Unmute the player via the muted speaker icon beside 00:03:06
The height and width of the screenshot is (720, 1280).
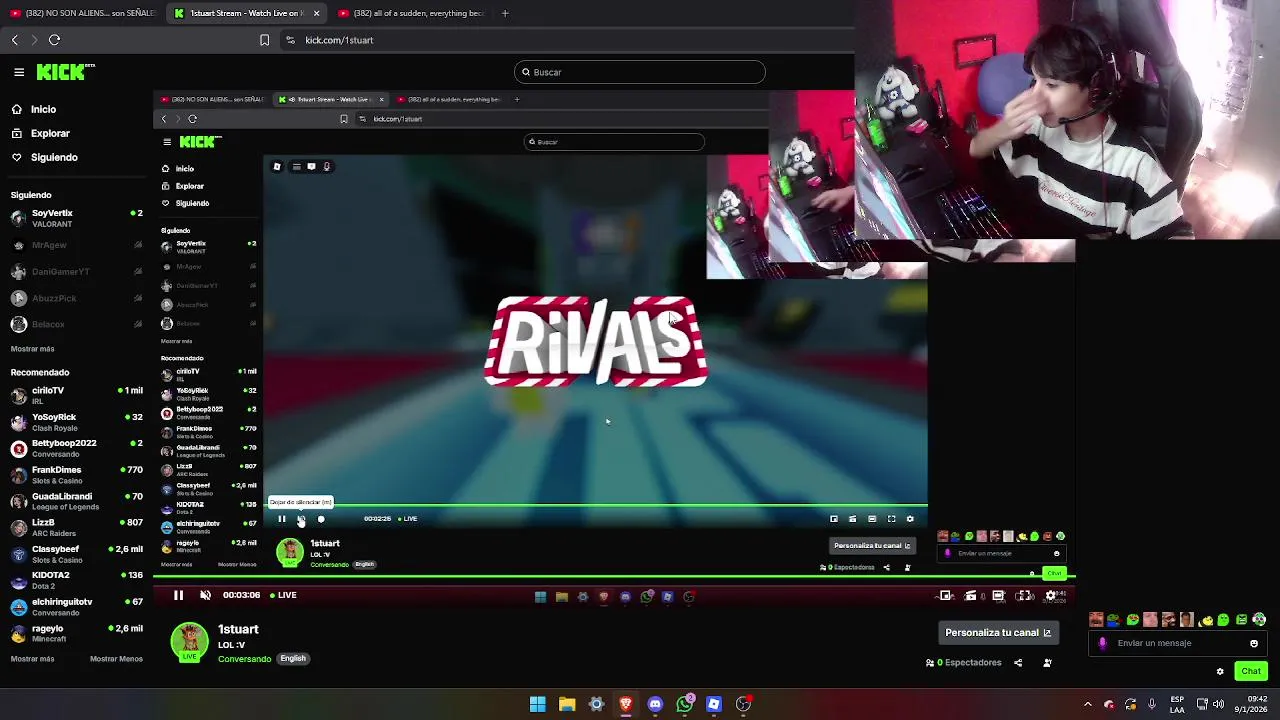coord(205,595)
